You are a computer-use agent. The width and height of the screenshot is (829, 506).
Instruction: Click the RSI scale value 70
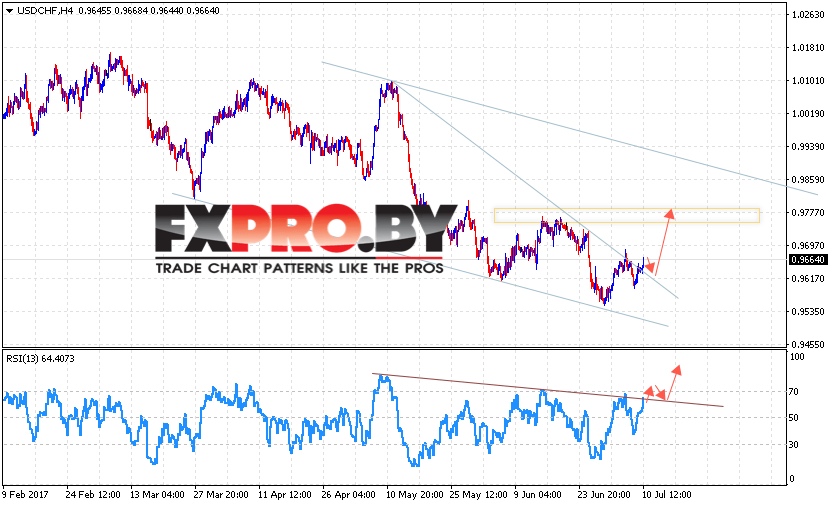coord(794,392)
